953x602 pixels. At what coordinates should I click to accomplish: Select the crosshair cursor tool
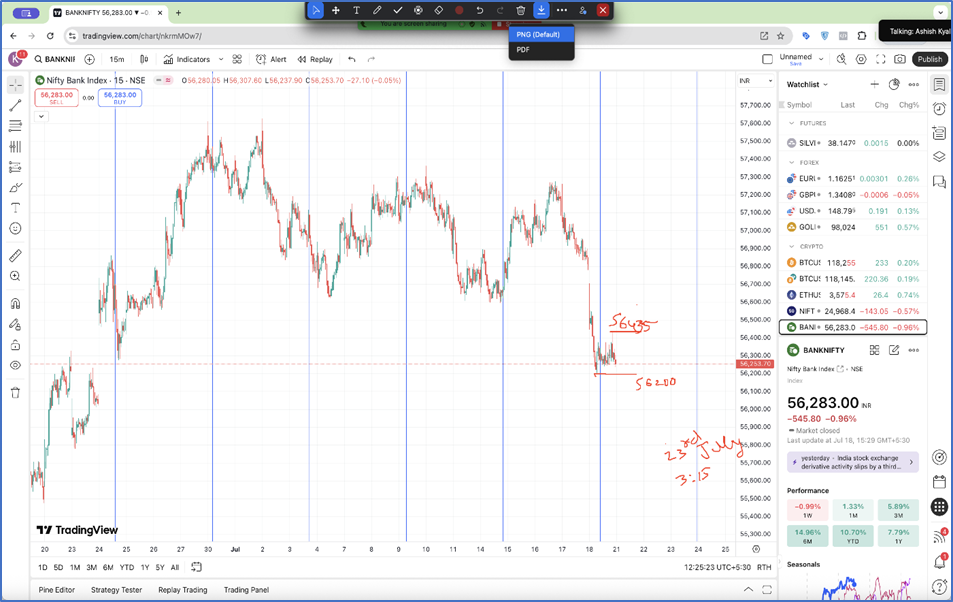pyautogui.click(x=15, y=85)
